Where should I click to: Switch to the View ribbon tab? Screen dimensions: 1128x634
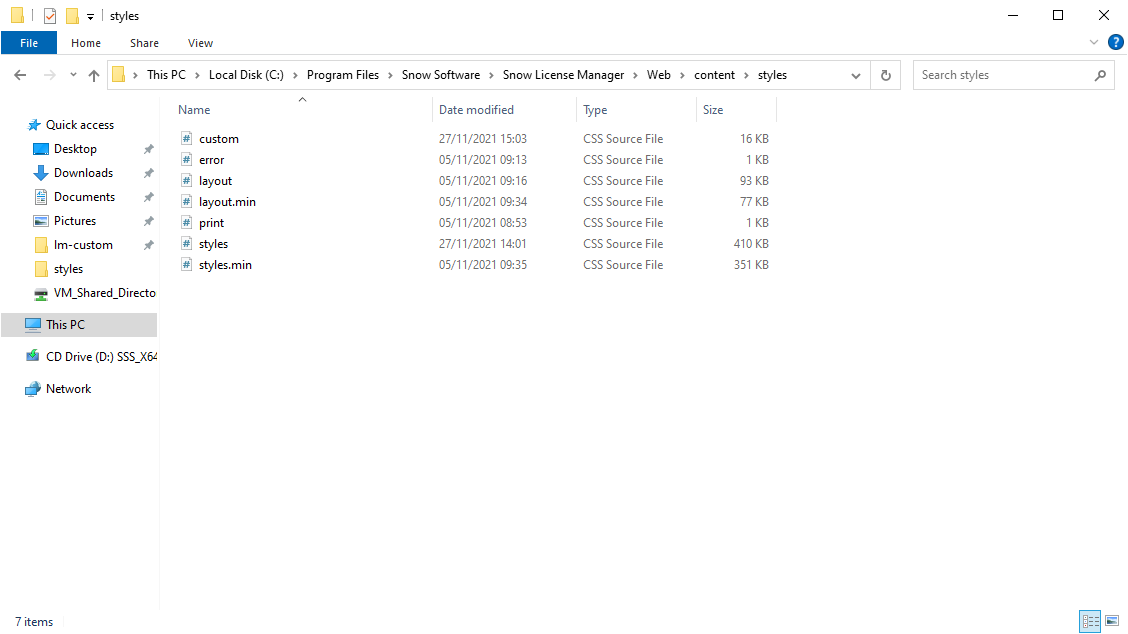200,43
